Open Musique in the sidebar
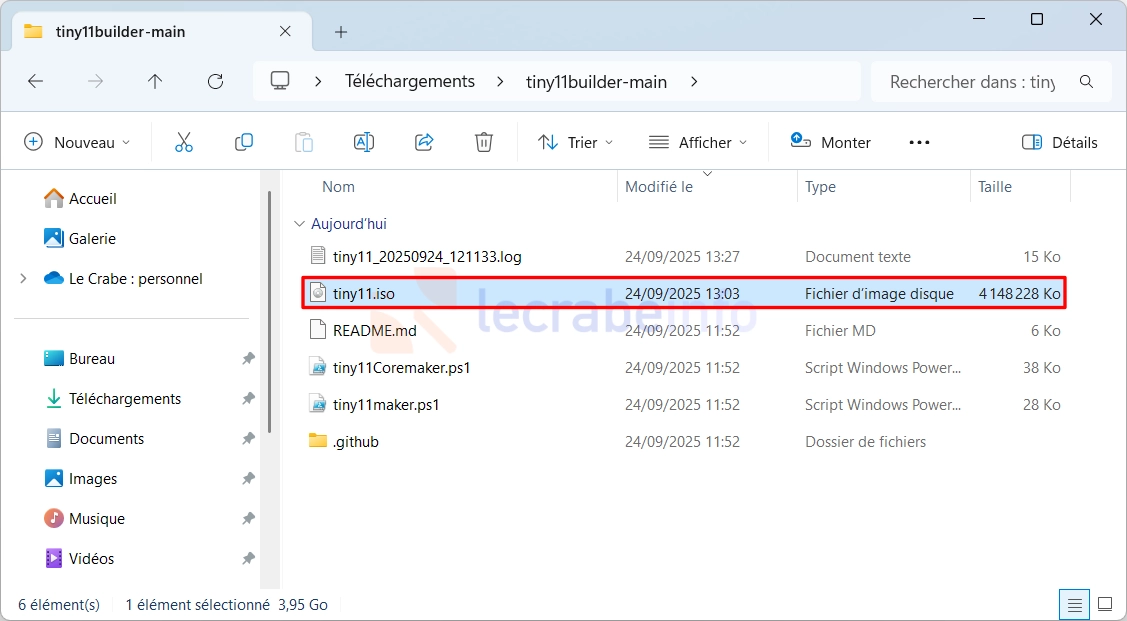Screen dimensions: 1127x621 (x=84, y=518)
